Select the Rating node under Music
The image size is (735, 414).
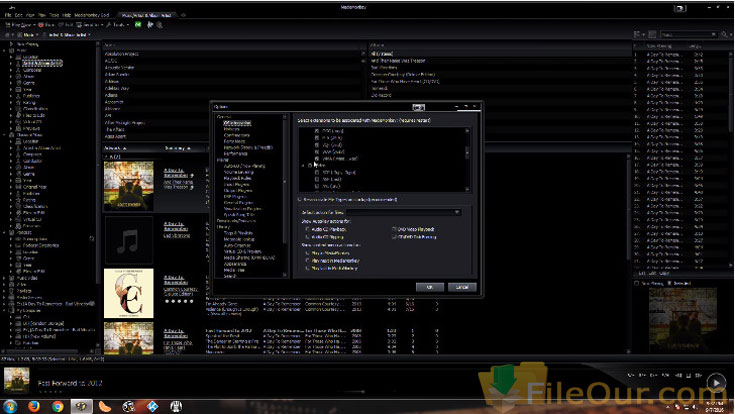29,102
